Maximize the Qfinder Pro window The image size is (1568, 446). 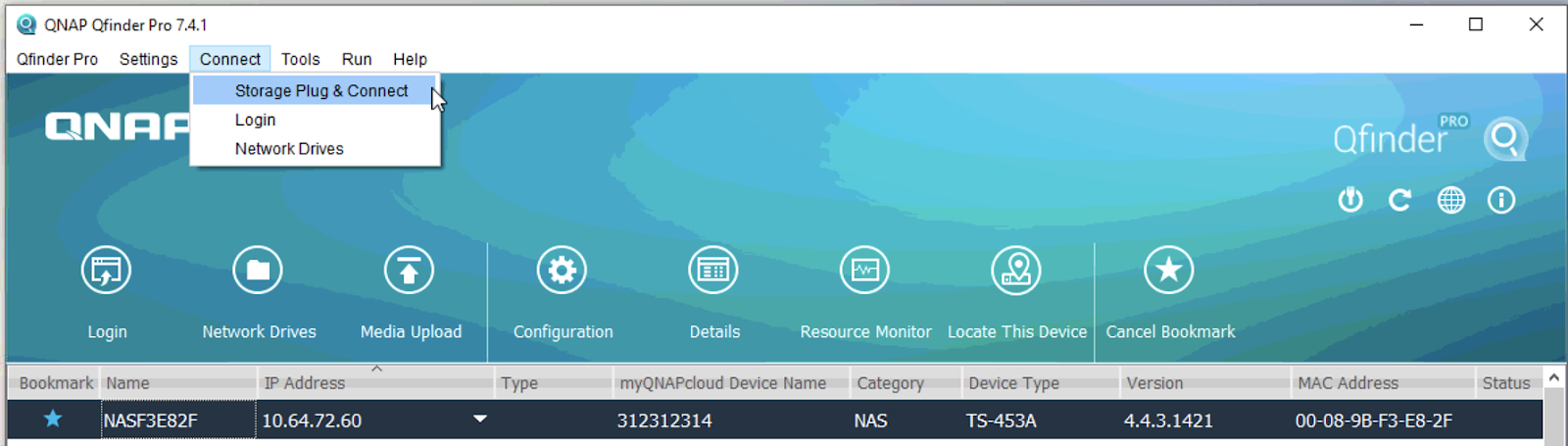(1476, 25)
